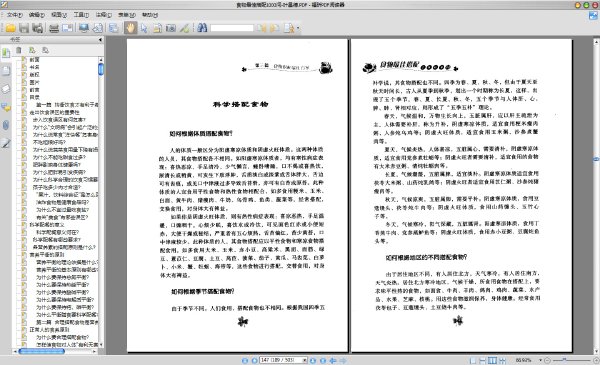Go to Last Page button in status bar
The image size is (600, 365).
[323, 360]
